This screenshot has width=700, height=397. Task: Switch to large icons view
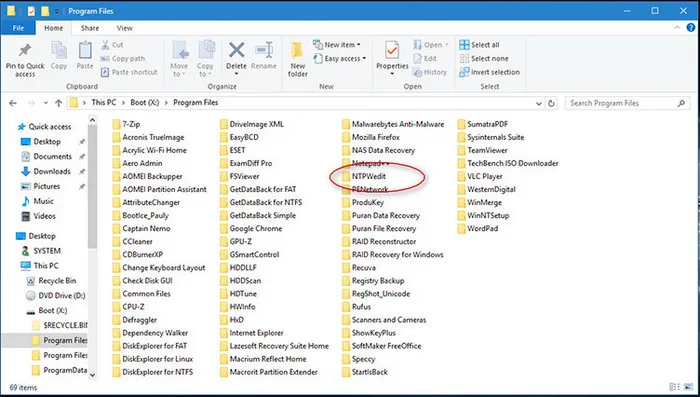point(688,387)
